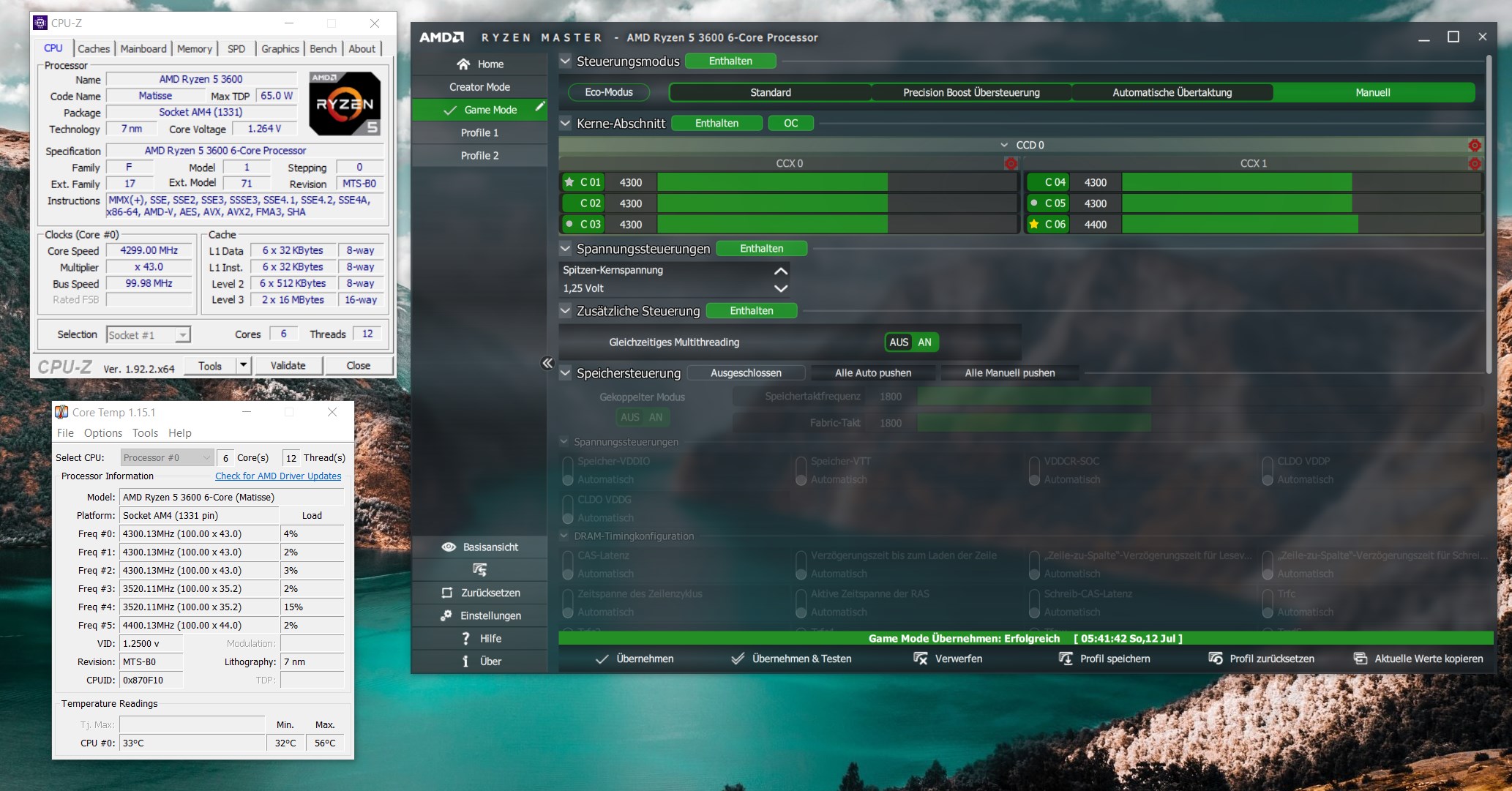1512x791 pixels.
Task: Click the red gear icon on CCD 0
Action: click(x=1475, y=145)
